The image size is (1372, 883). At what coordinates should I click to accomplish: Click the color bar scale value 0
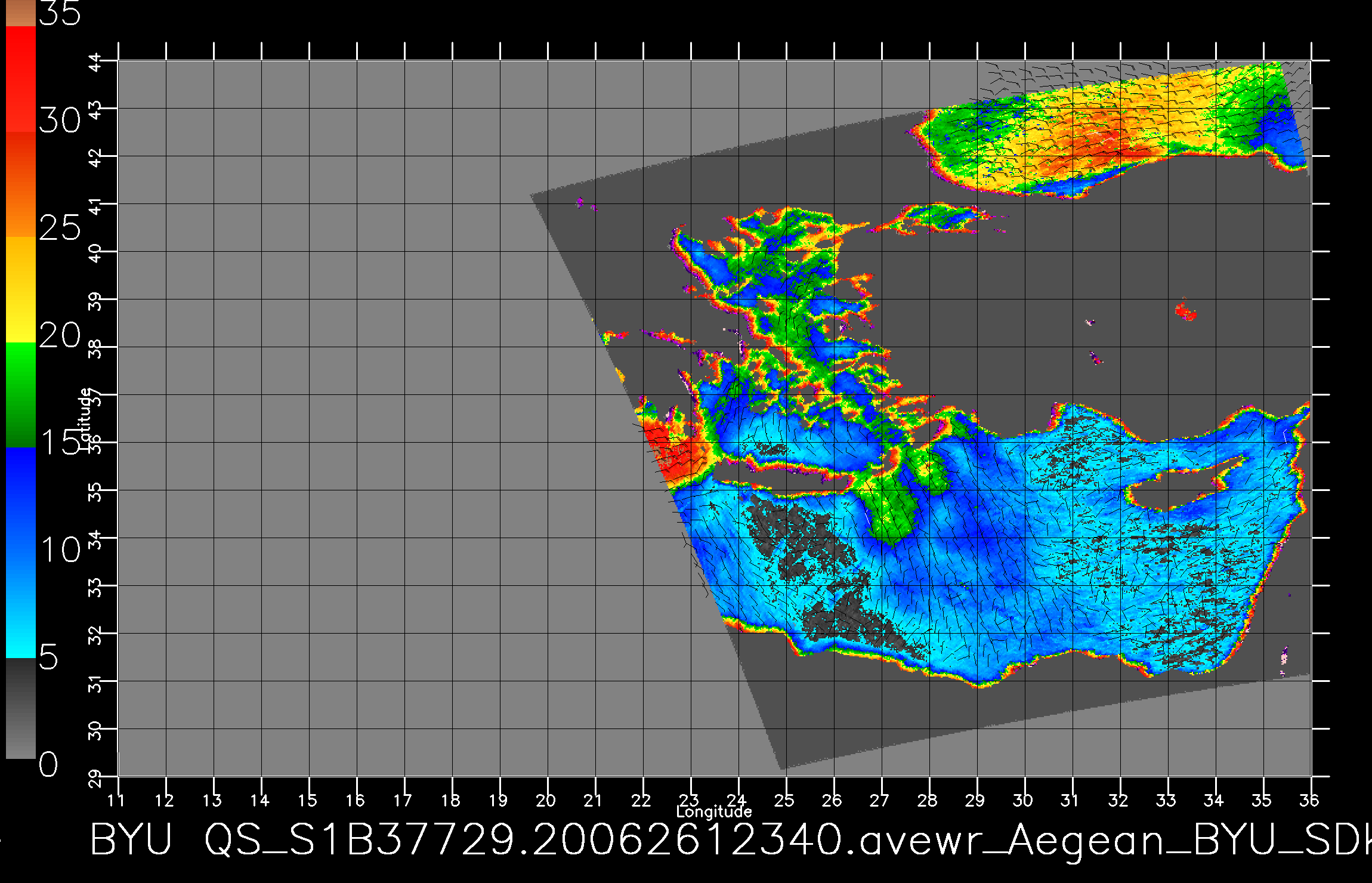pos(49,764)
